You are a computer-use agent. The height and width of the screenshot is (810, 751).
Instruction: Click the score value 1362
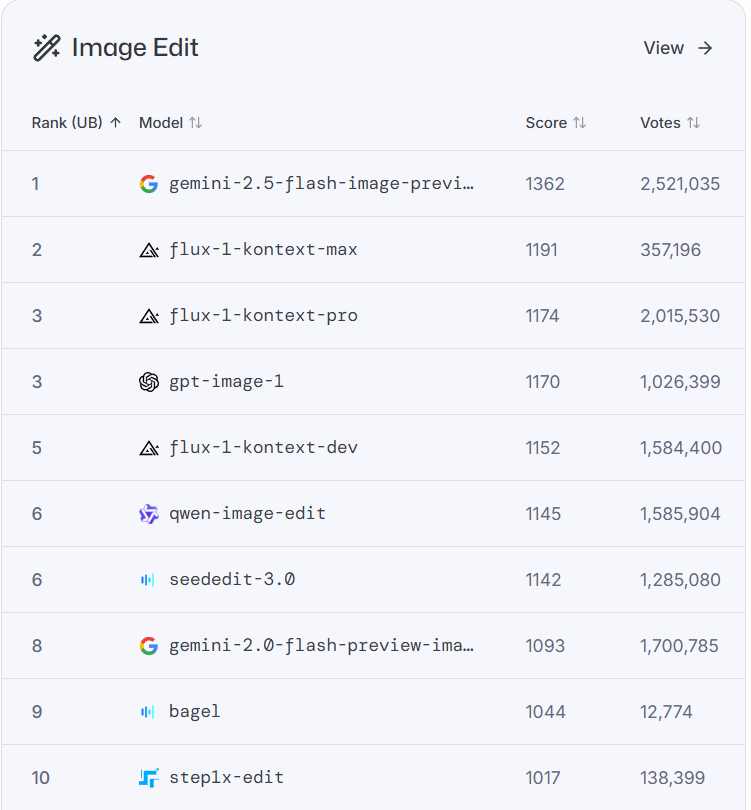[x=545, y=184]
